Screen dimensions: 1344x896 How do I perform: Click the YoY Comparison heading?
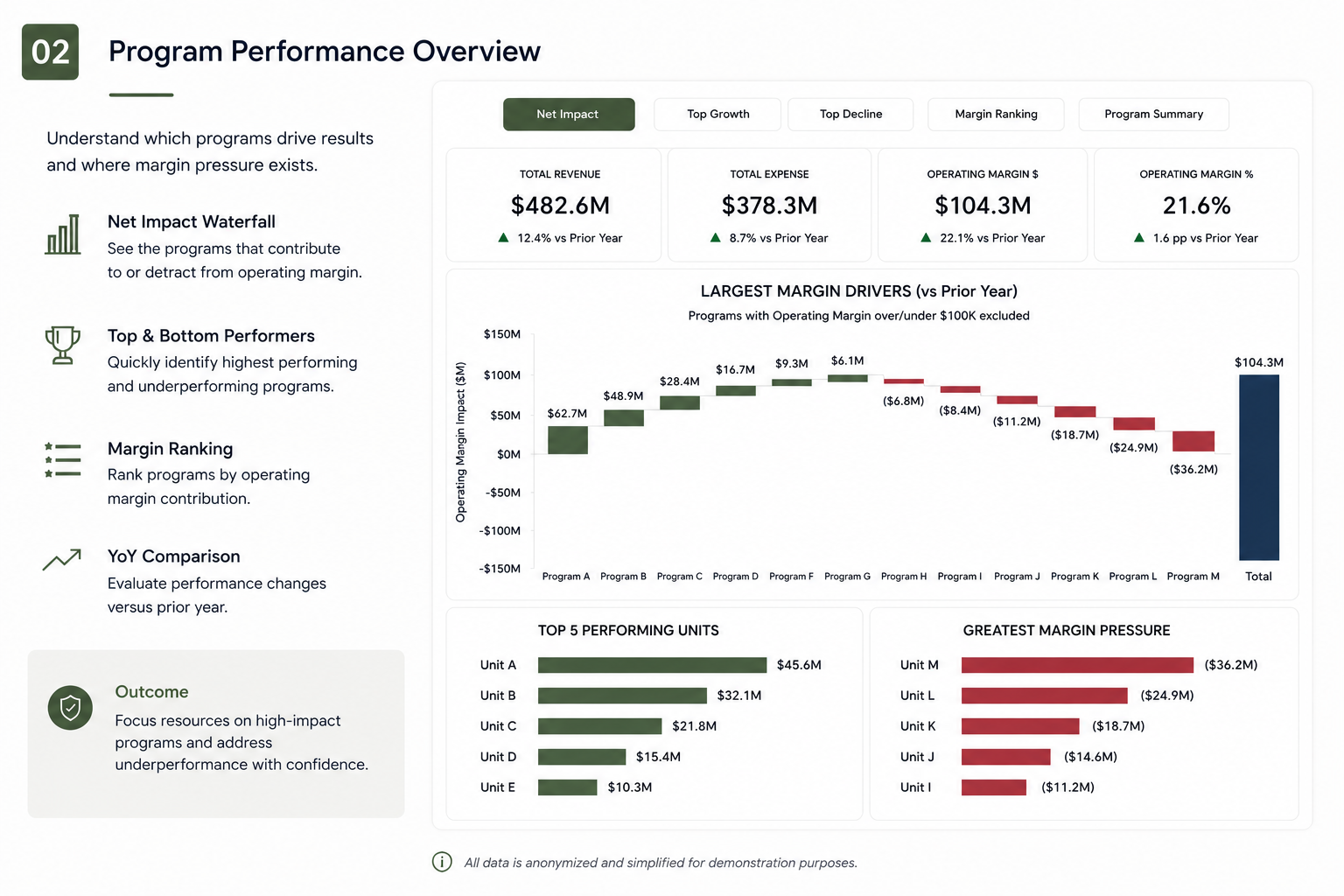click(x=173, y=556)
